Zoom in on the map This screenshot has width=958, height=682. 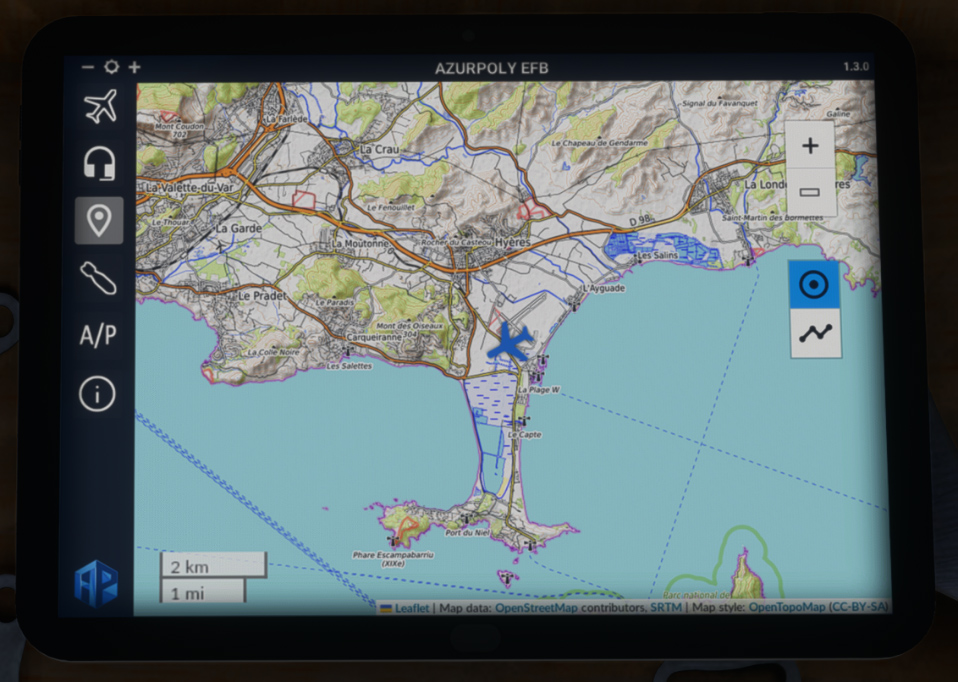(x=810, y=146)
